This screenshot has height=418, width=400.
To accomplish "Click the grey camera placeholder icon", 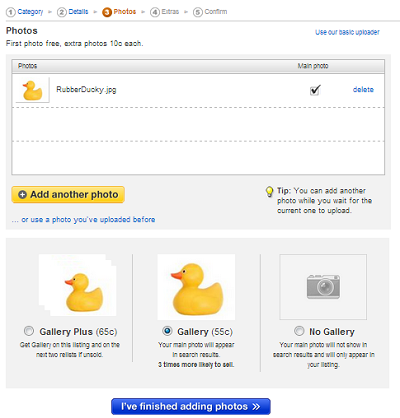I will (323, 287).
